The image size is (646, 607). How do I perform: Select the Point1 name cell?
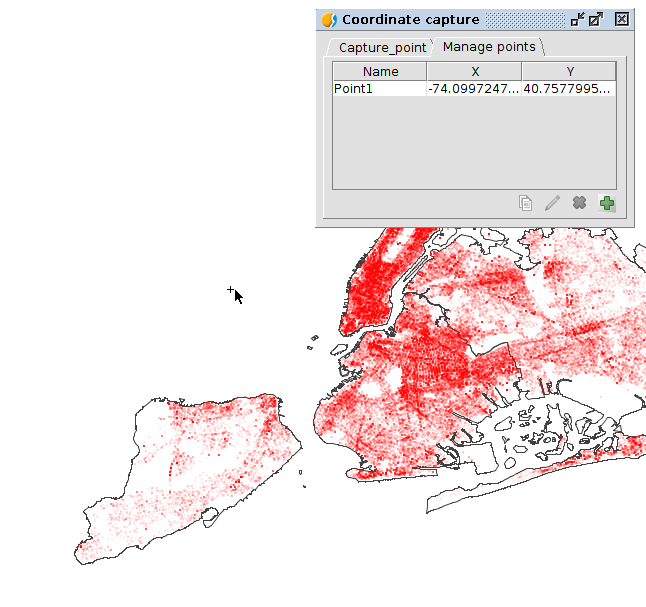380,88
